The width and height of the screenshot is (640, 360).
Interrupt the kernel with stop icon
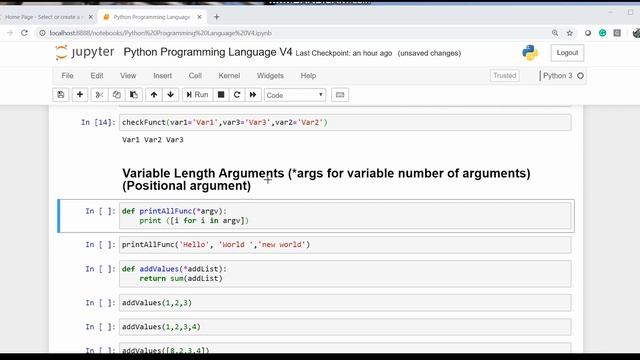point(221,95)
